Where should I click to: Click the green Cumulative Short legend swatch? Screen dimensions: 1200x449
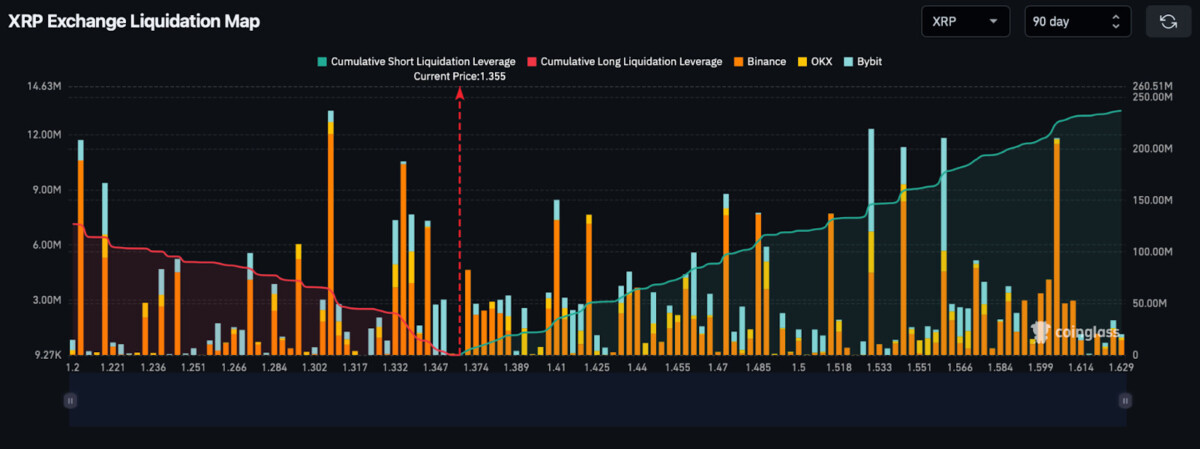point(322,62)
